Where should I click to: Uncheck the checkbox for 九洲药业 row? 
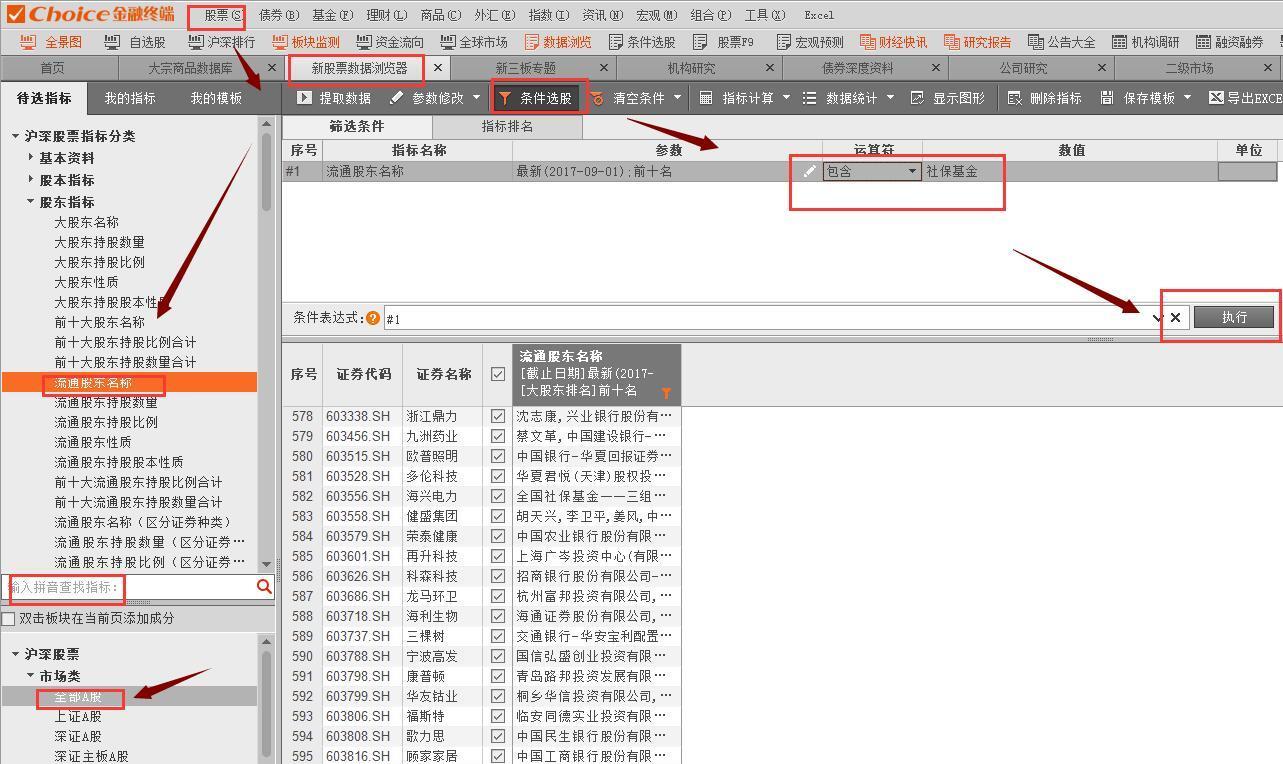tap(498, 436)
